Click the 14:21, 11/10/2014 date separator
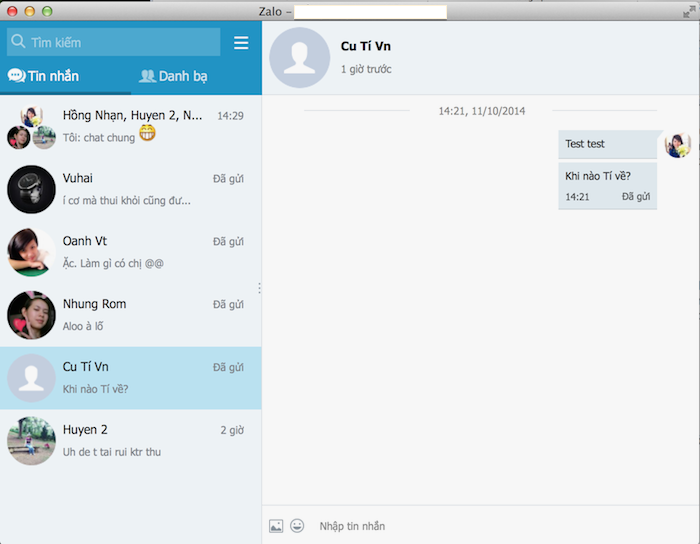The width and height of the screenshot is (700, 544). point(481,111)
